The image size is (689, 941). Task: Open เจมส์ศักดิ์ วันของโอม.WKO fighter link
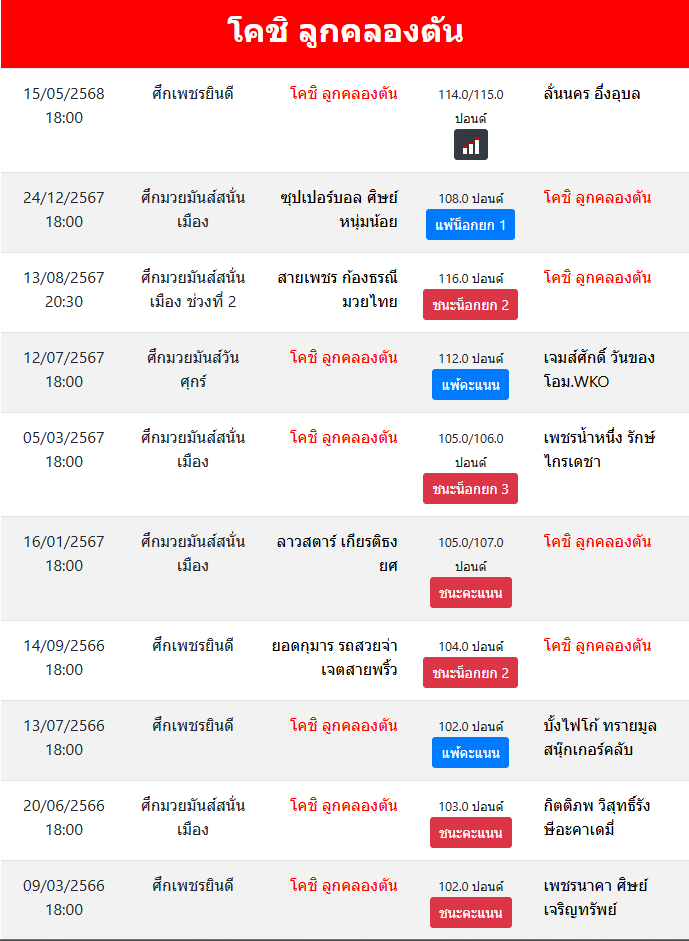coord(599,370)
